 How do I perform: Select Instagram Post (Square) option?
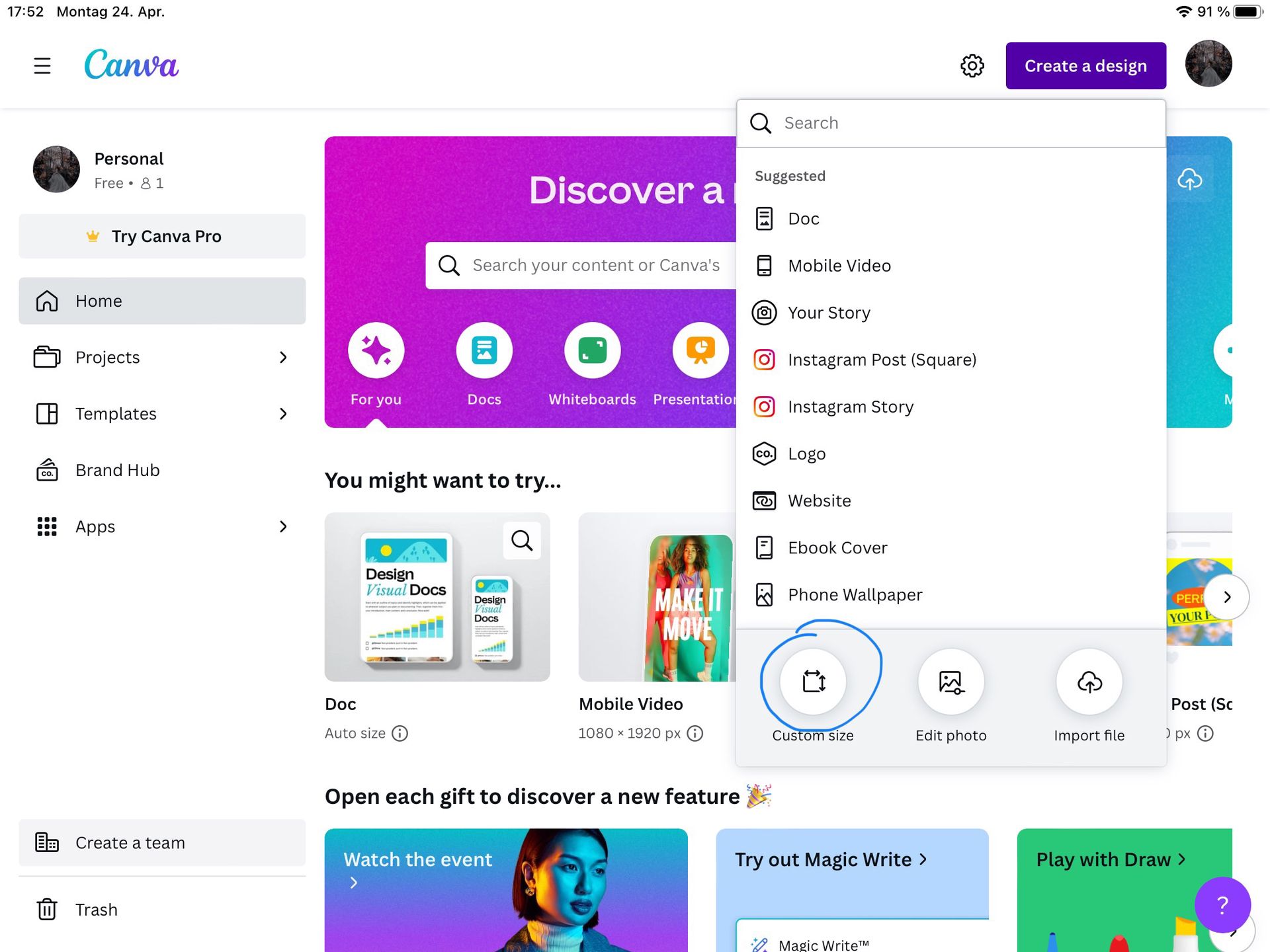coord(951,360)
